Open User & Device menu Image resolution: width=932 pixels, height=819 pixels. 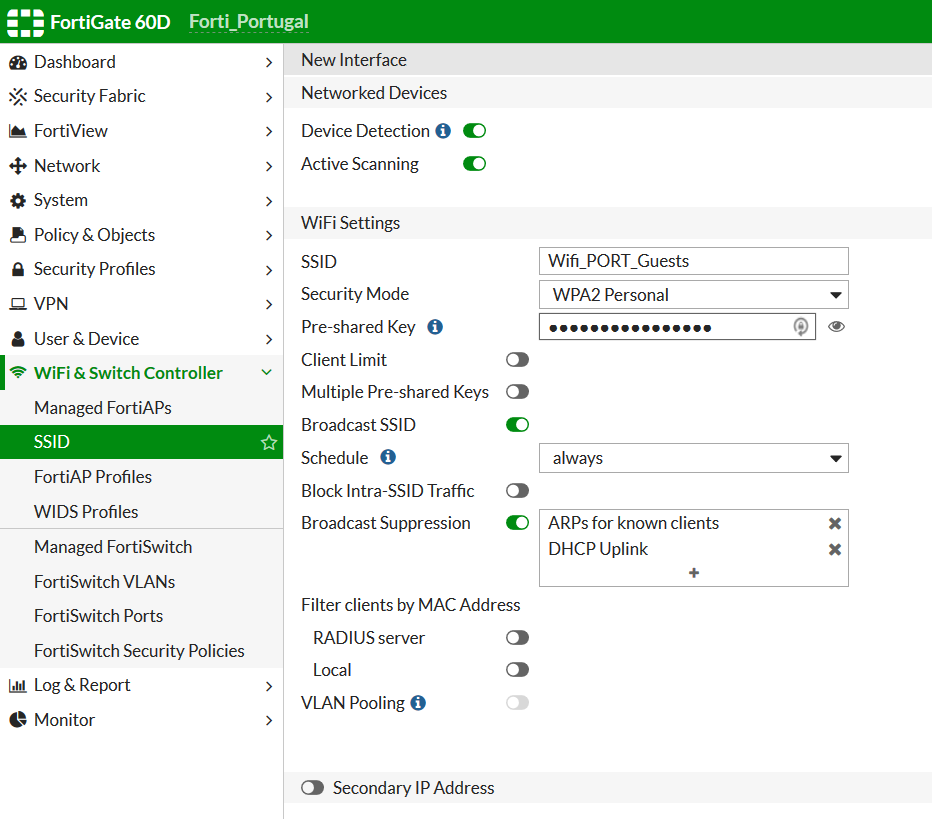point(141,339)
